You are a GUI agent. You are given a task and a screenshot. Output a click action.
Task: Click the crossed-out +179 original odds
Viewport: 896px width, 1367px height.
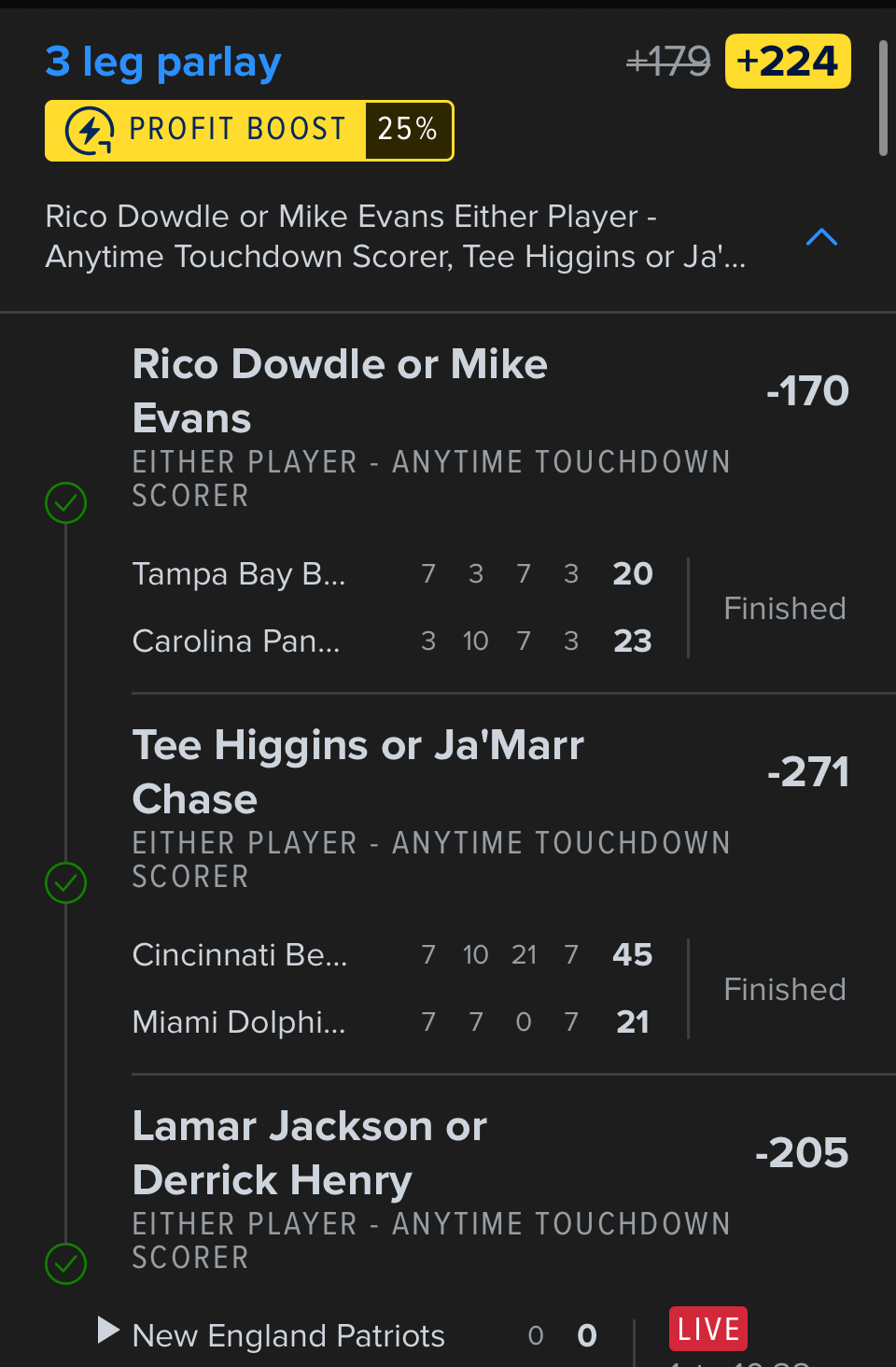tap(668, 62)
